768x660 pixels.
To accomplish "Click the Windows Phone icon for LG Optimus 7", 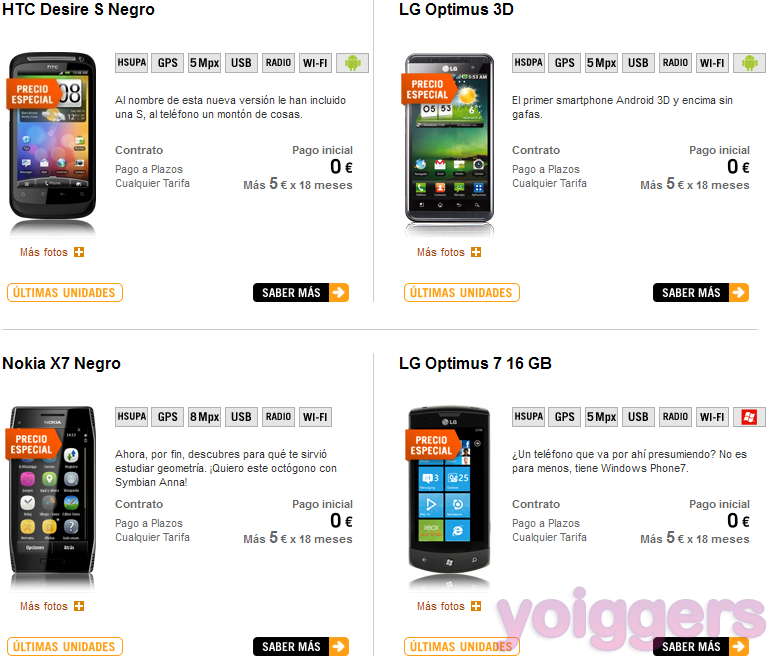I will [749, 417].
